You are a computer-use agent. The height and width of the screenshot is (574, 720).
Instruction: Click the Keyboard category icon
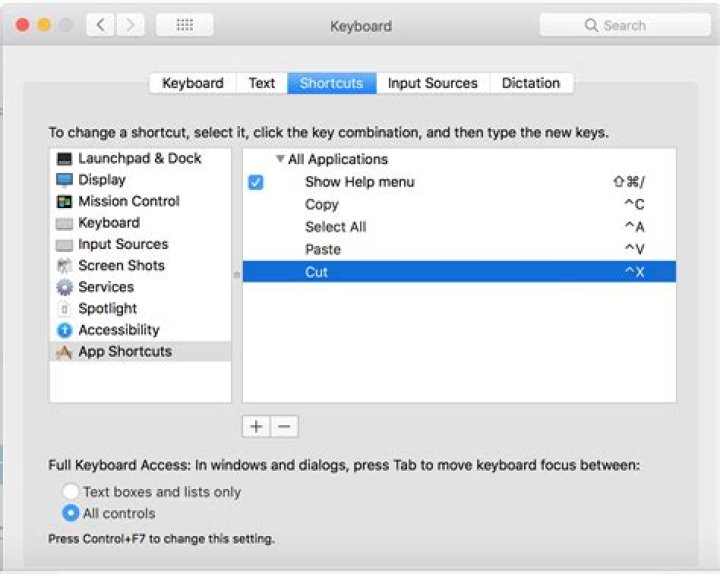[64, 224]
